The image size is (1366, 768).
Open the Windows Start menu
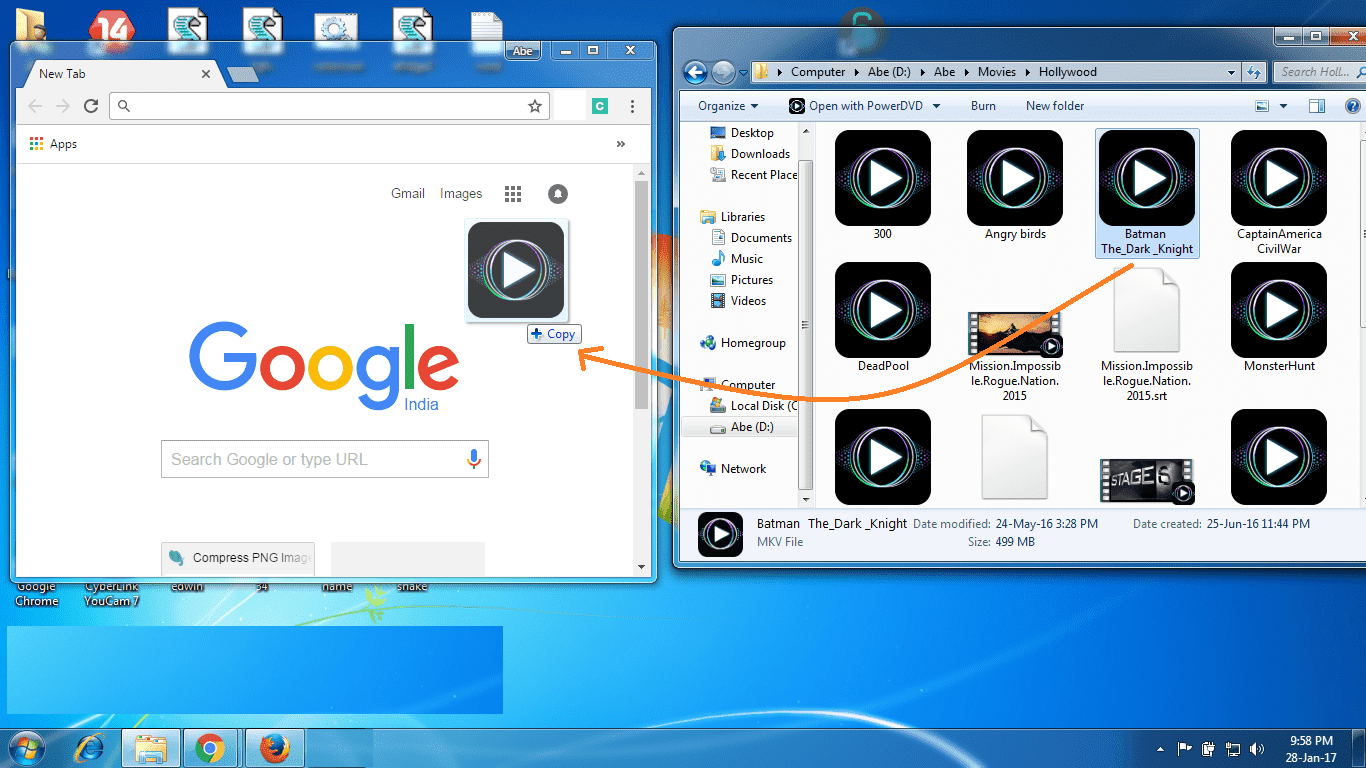(27, 748)
